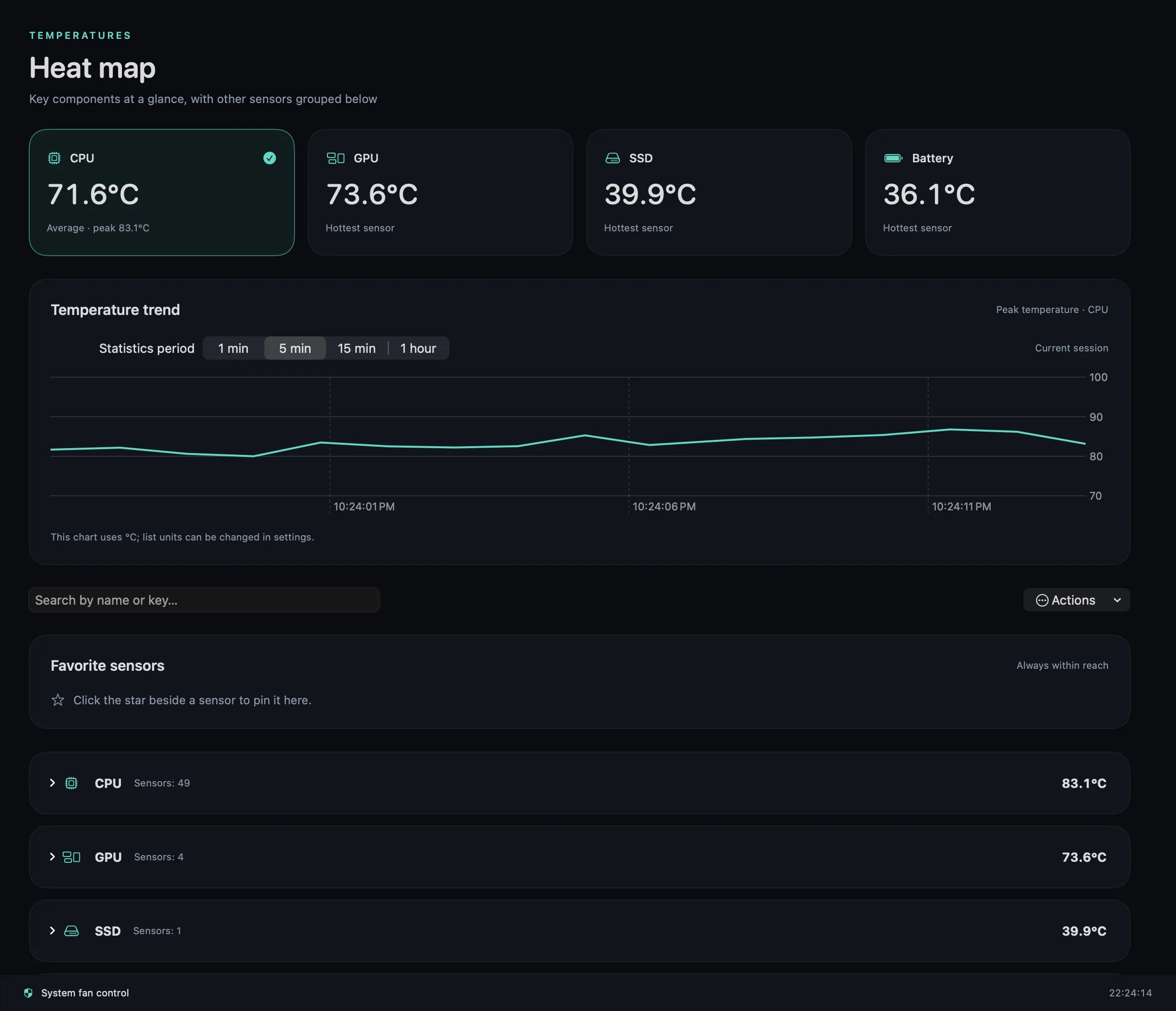The width and height of the screenshot is (1176, 1011).
Task: Click the Battery icon in the Battery card
Action: pos(893,158)
